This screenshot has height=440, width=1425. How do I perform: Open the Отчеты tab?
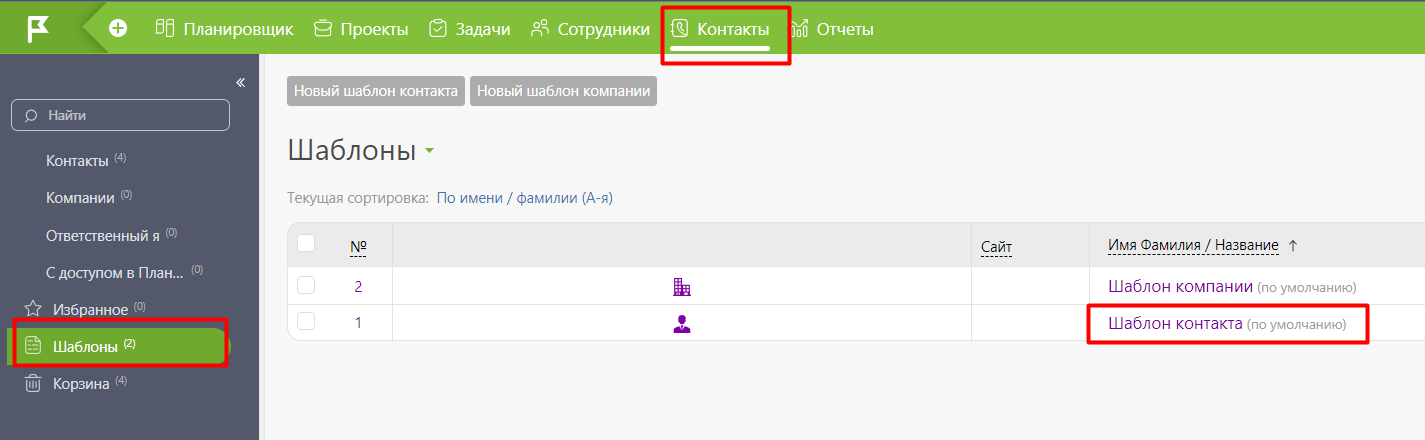(x=832, y=29)
